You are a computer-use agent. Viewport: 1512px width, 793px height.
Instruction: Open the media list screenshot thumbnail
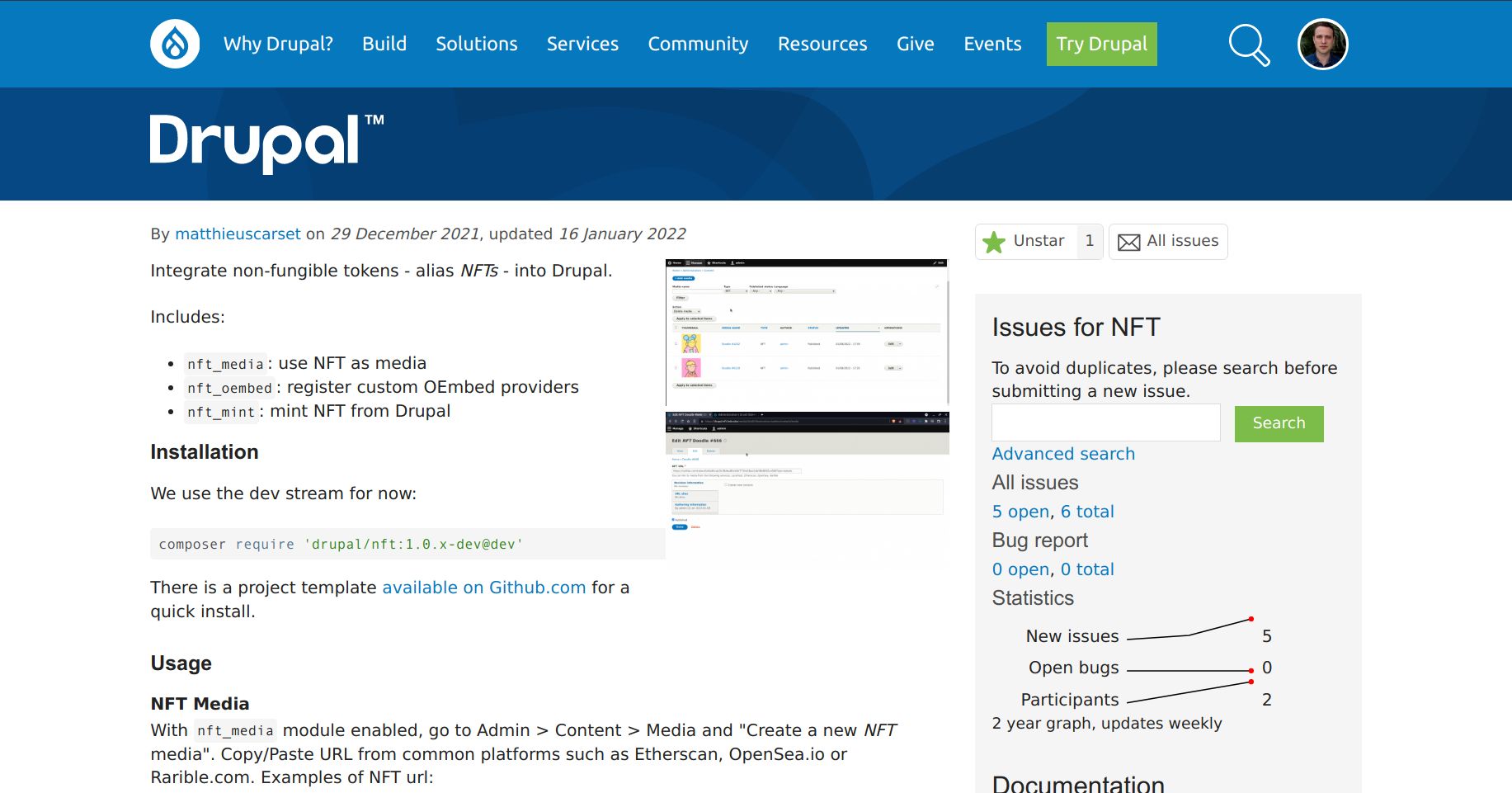[x=808, y=333]
